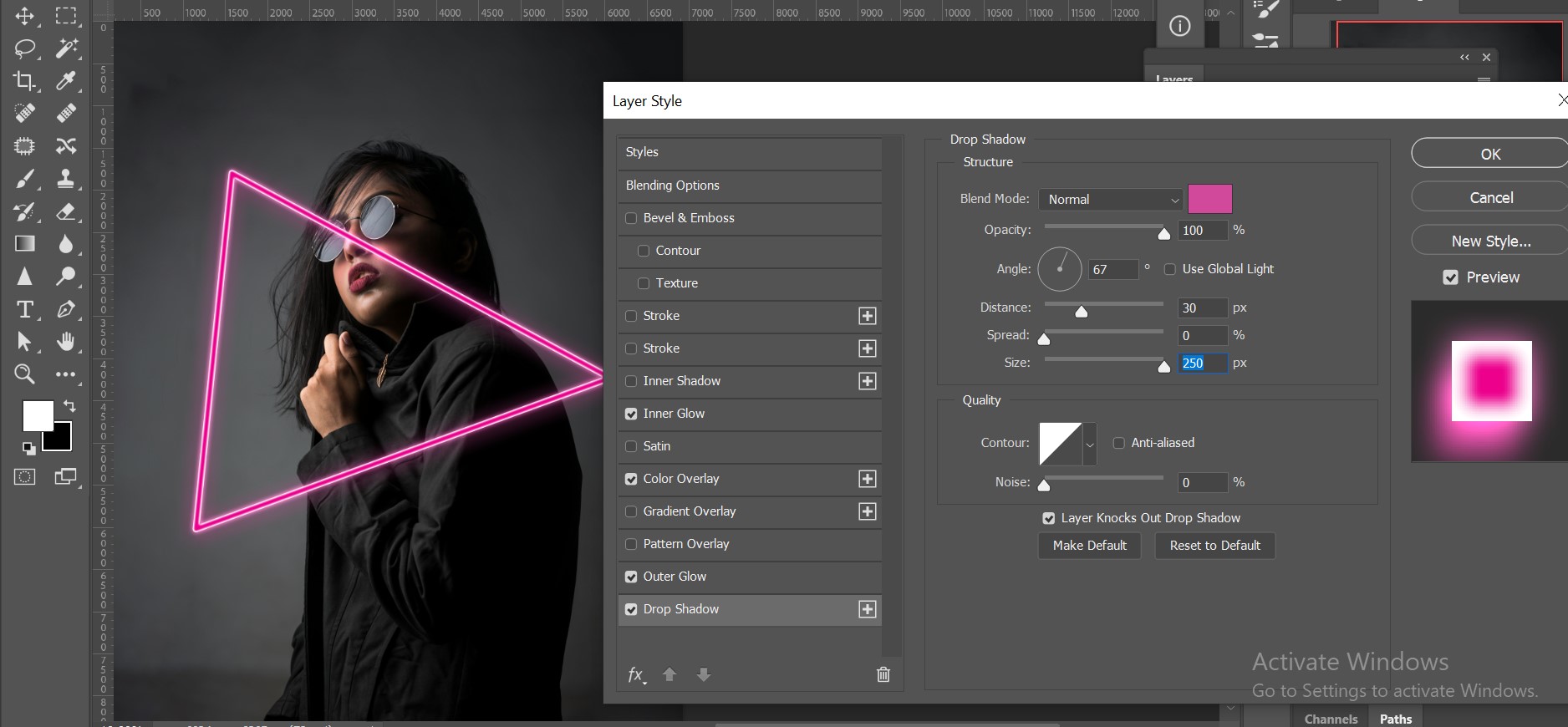Image resolution: width=1568 pixels, height=727 pixels.
Task: Open the fx effects menu
Action: (x=636, y=675)
